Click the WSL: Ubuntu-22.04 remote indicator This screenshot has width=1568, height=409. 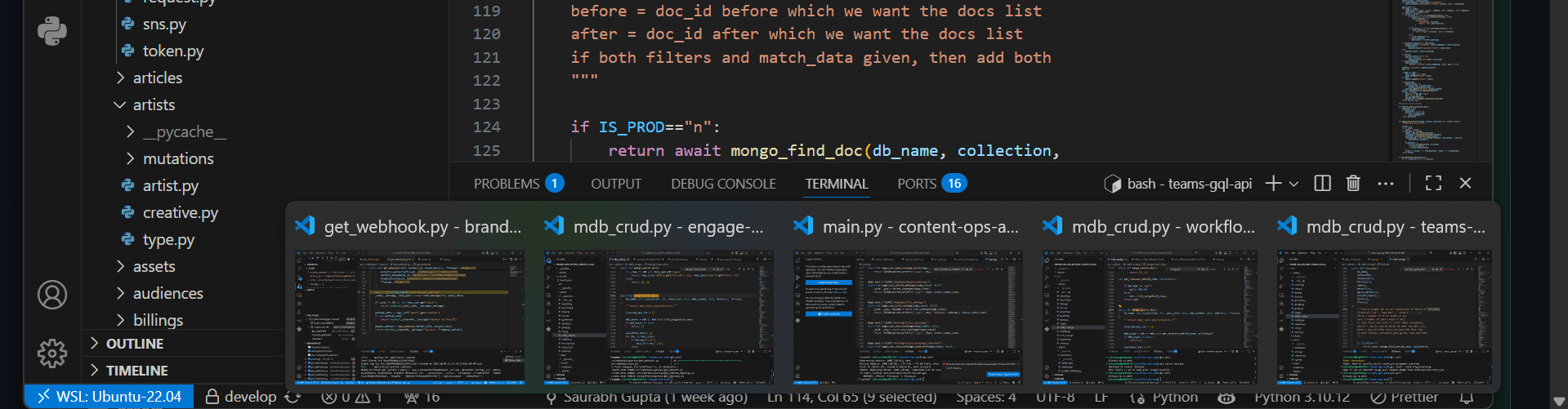[x=109, y=397]
